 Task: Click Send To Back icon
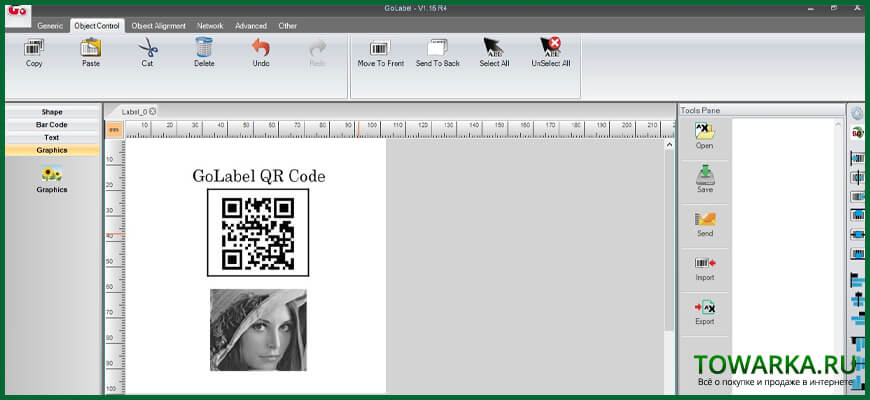[438, 47]
